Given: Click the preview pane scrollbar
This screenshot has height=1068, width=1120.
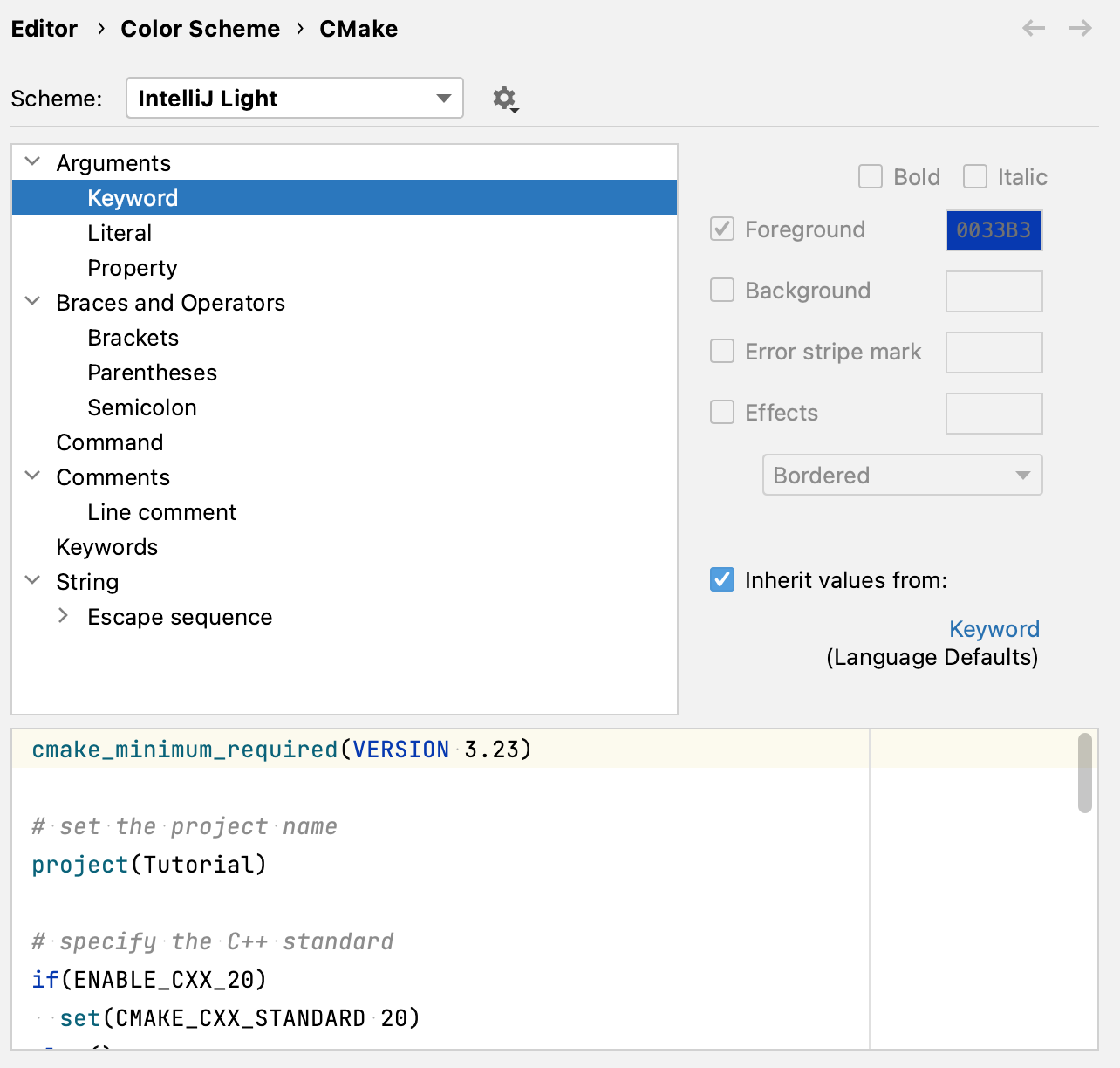Looking at the screenshot, I should [1085, 773].
